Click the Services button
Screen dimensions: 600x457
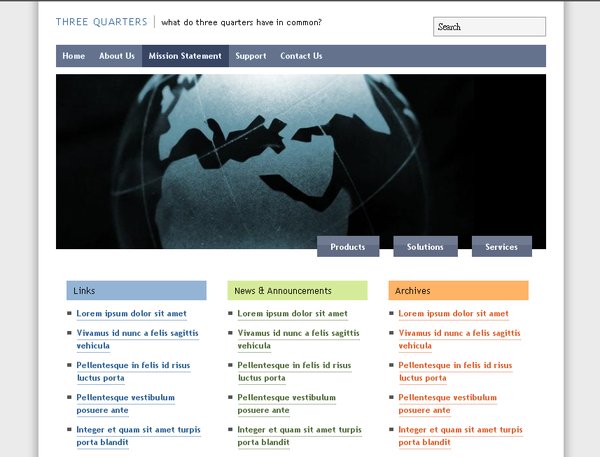point(502,247)
